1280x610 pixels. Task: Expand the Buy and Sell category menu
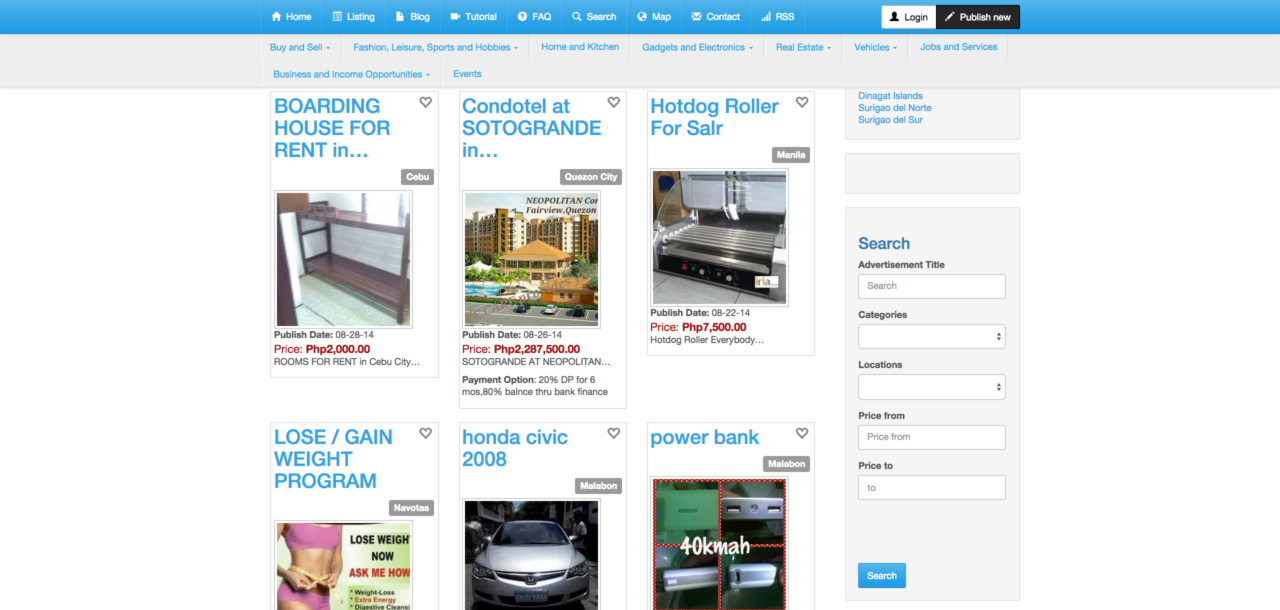pos(300,47)
